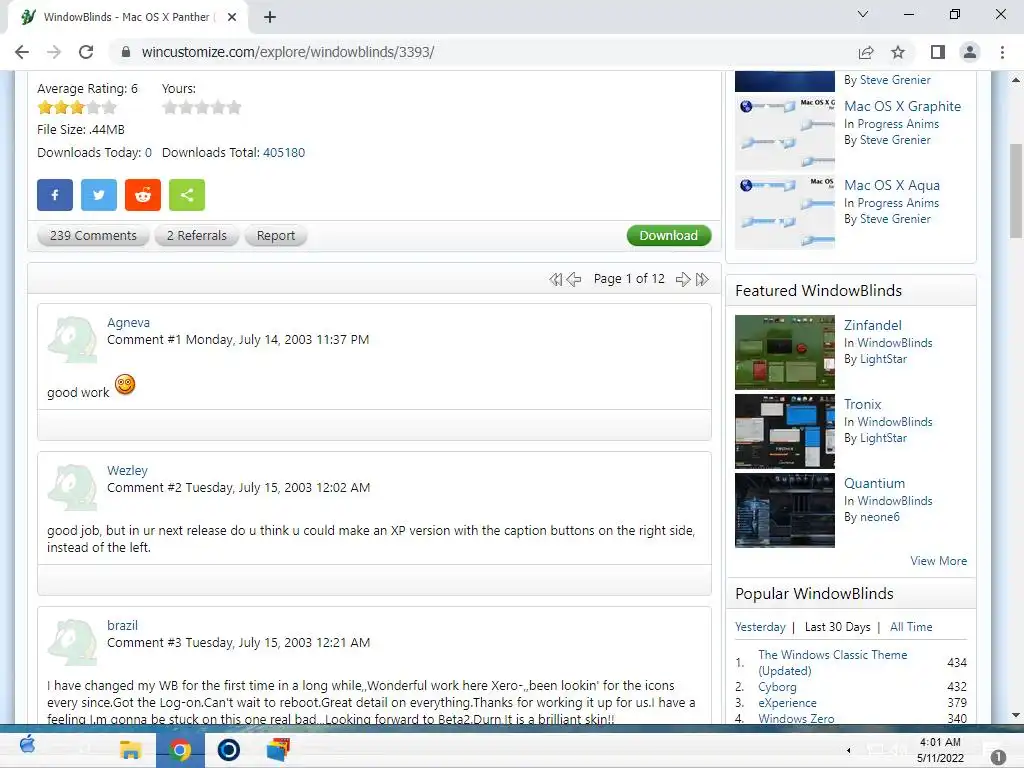Click Chrome icon in taskbar
Image resolution: width=1024 pixels, height=768 pixels.
(x=180, y=750)
